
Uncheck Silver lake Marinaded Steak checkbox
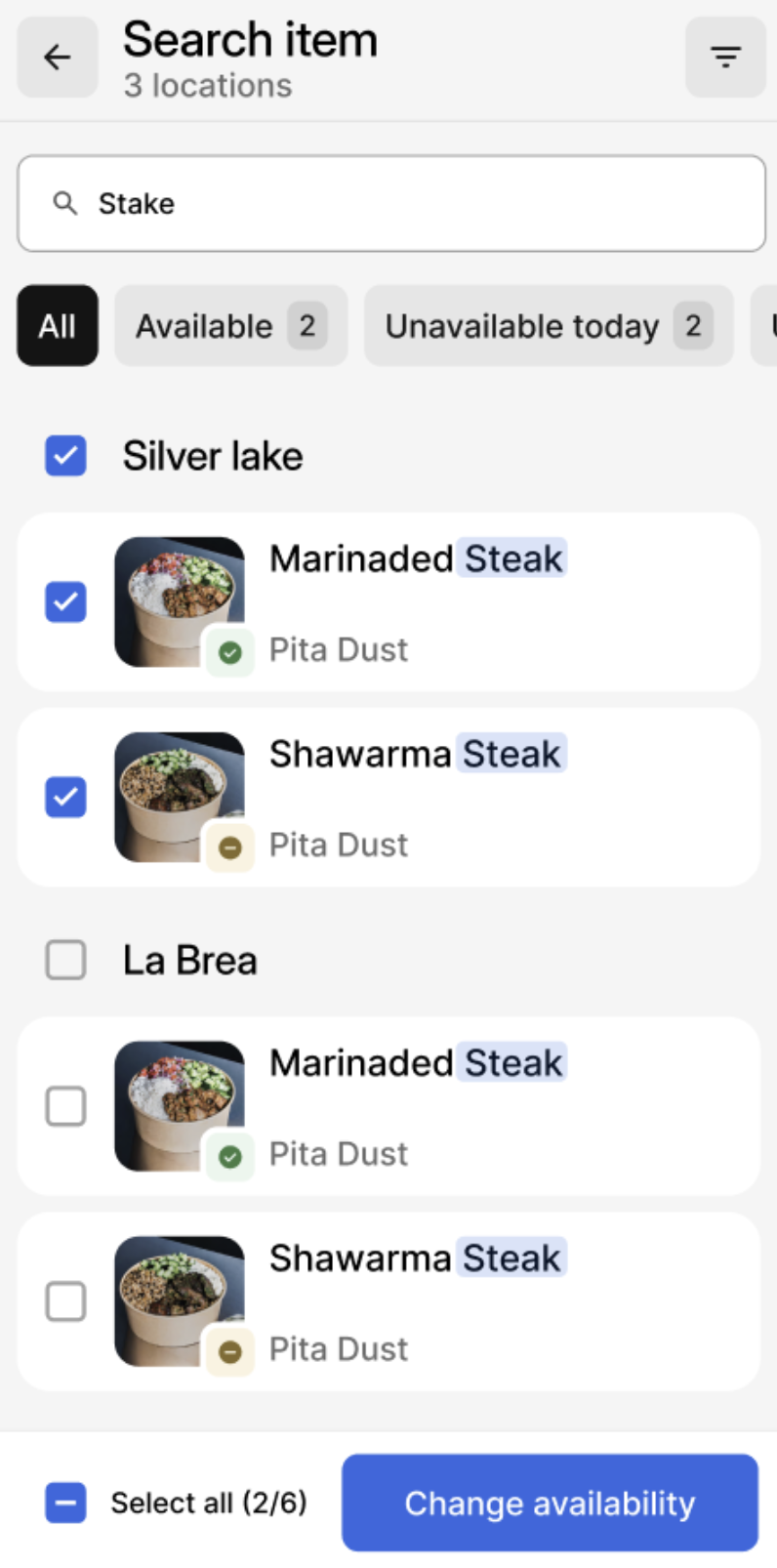(65, 601)
